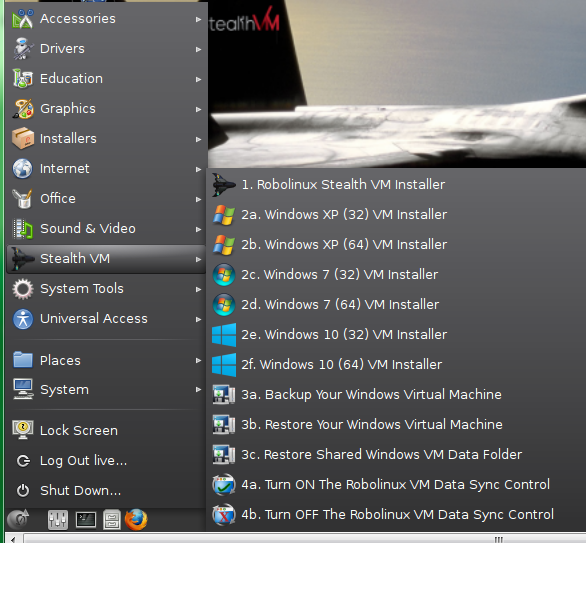Turn OFF the Robolinux VM Data Sync Control
Image resolution: width=586 pixels, height=615 pixels.
tap(396, 515)
